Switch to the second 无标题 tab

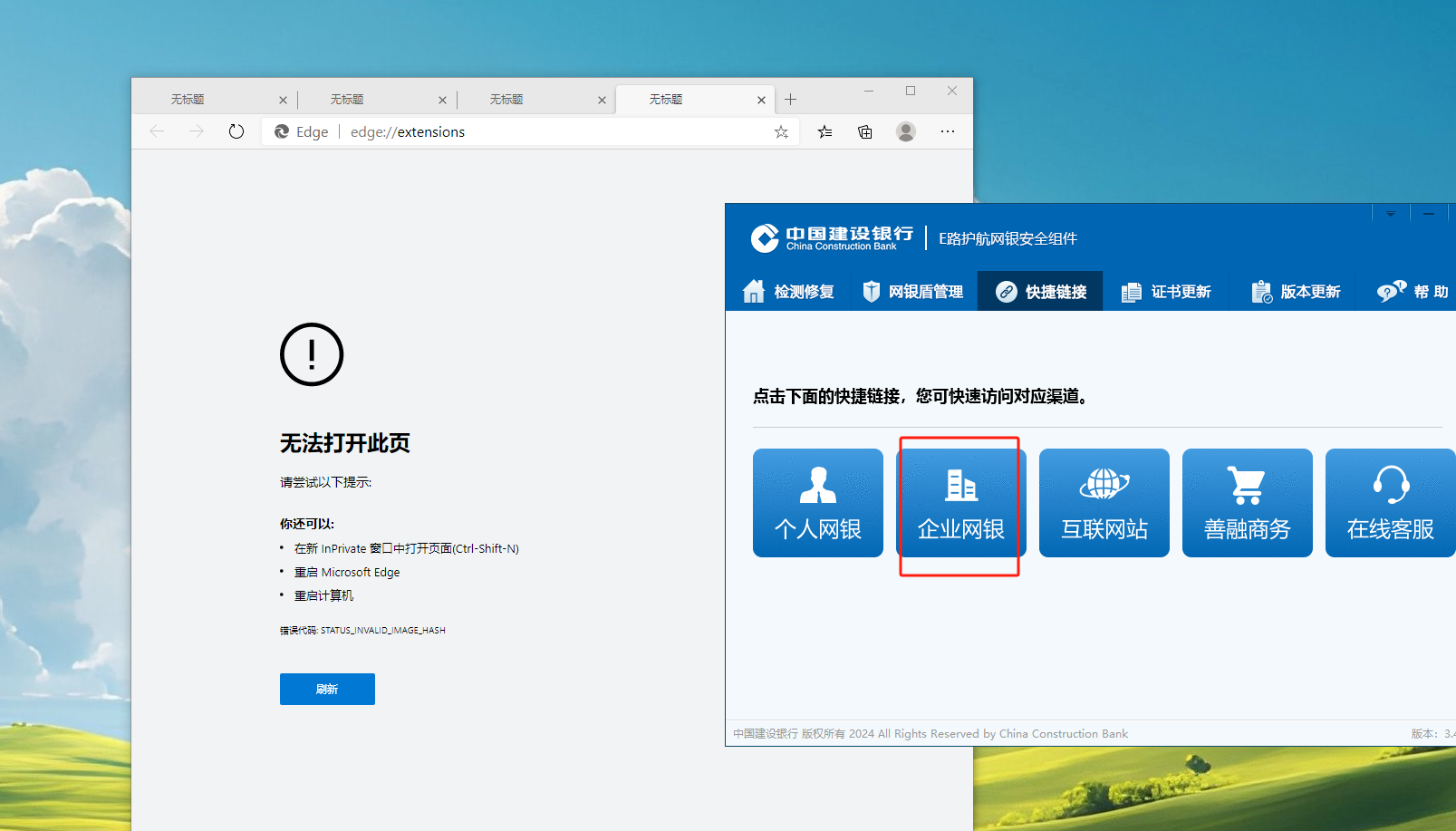click(x=377, y=100)
